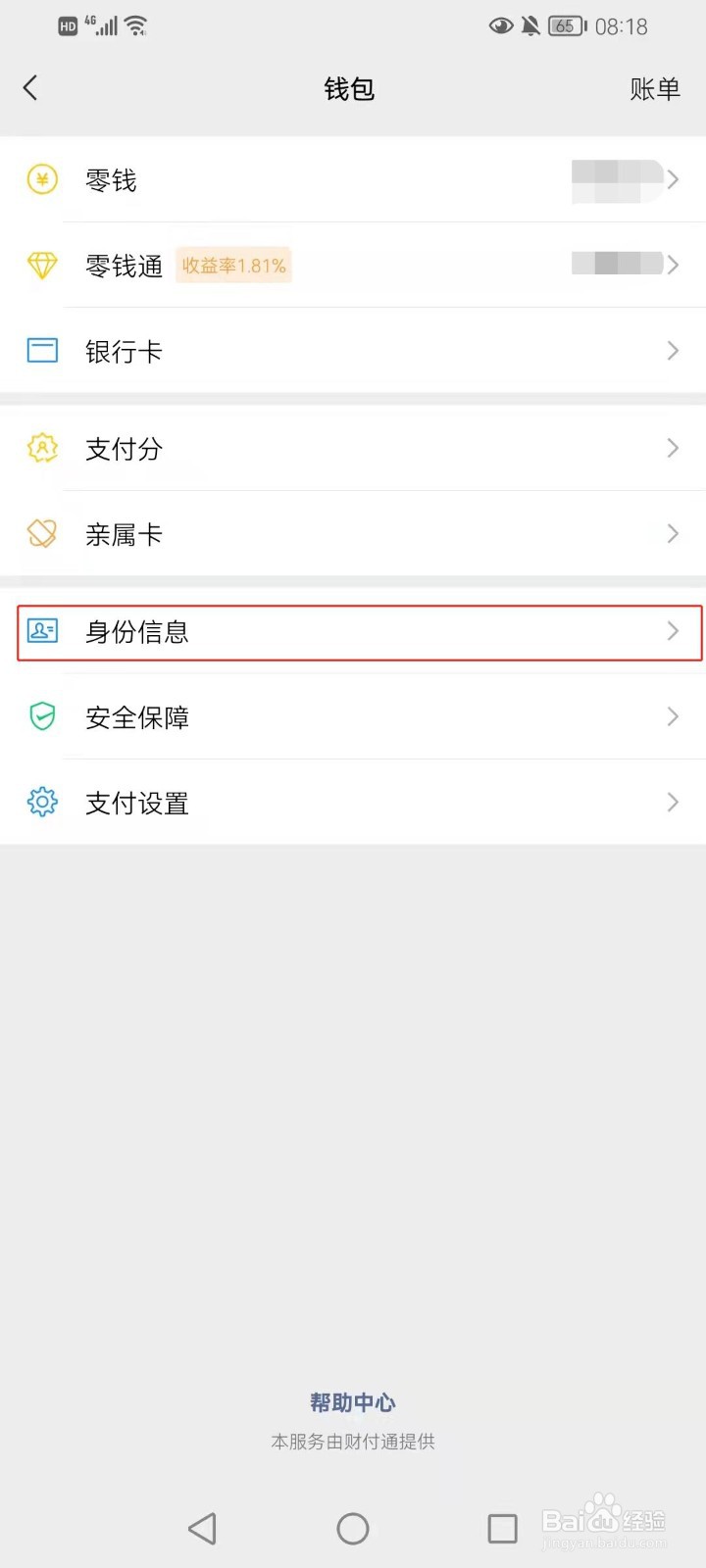The height and width of the screenshot is (1568, 706).
Task: Expand 支付分 row chevron
Action: [673, 448]
